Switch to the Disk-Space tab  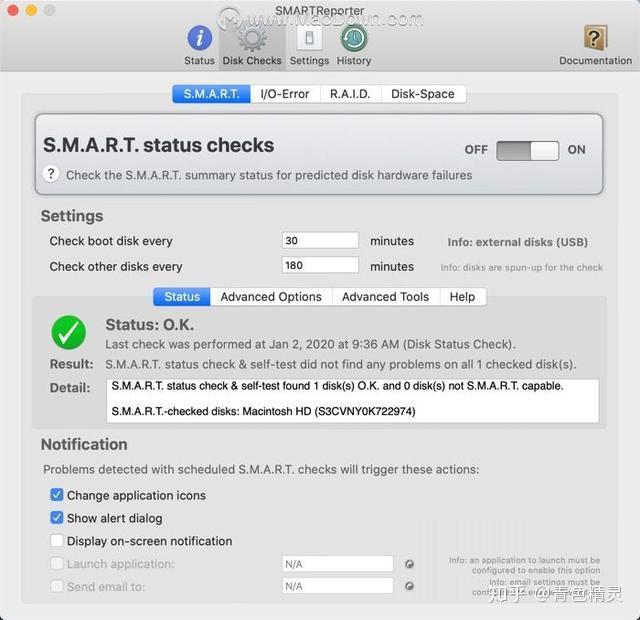(423, 94)
